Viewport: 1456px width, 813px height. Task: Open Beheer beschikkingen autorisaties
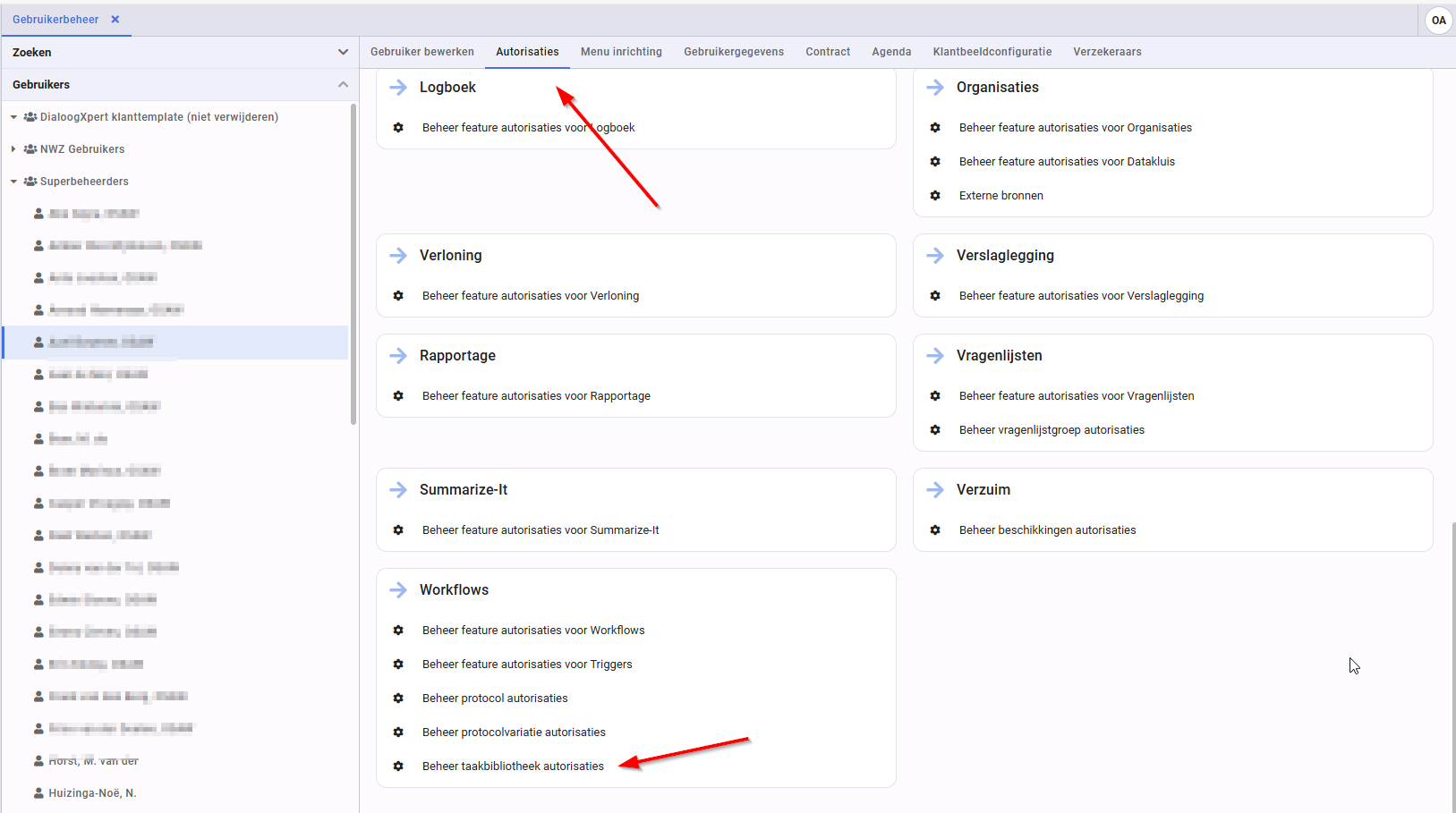1047,530
